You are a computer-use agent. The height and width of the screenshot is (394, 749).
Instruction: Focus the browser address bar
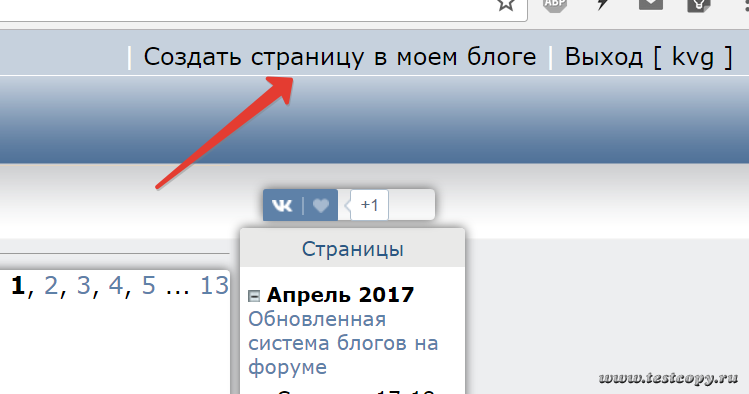(x=239, y=7)
